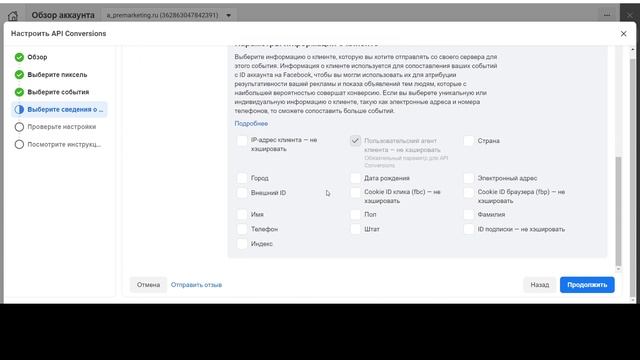Screen dimensions: 640x360
Task: Close the API Conversions setup dialog
Action: coord(623,33)
